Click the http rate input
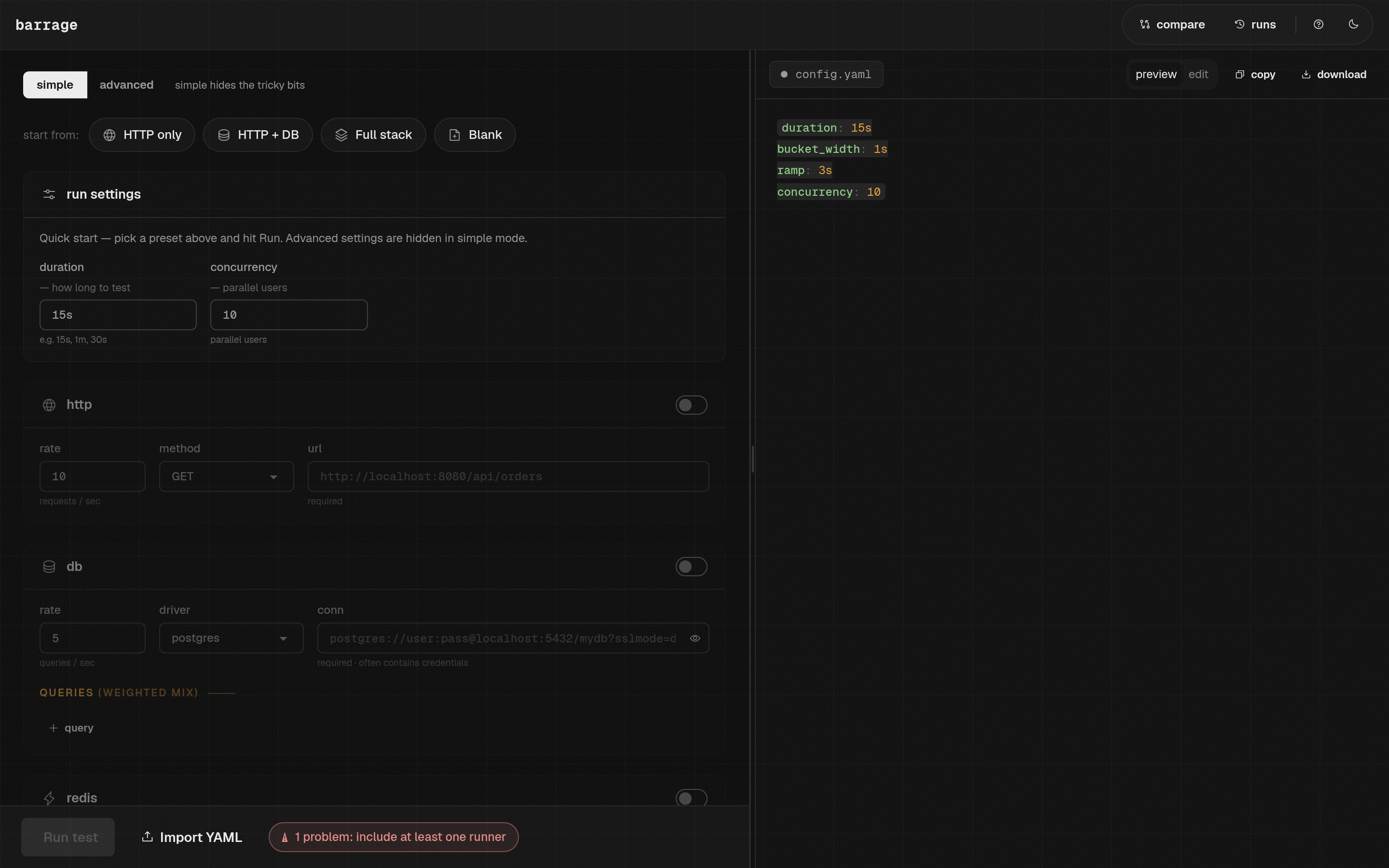The image size is (1389, 868). click(93, 476)
